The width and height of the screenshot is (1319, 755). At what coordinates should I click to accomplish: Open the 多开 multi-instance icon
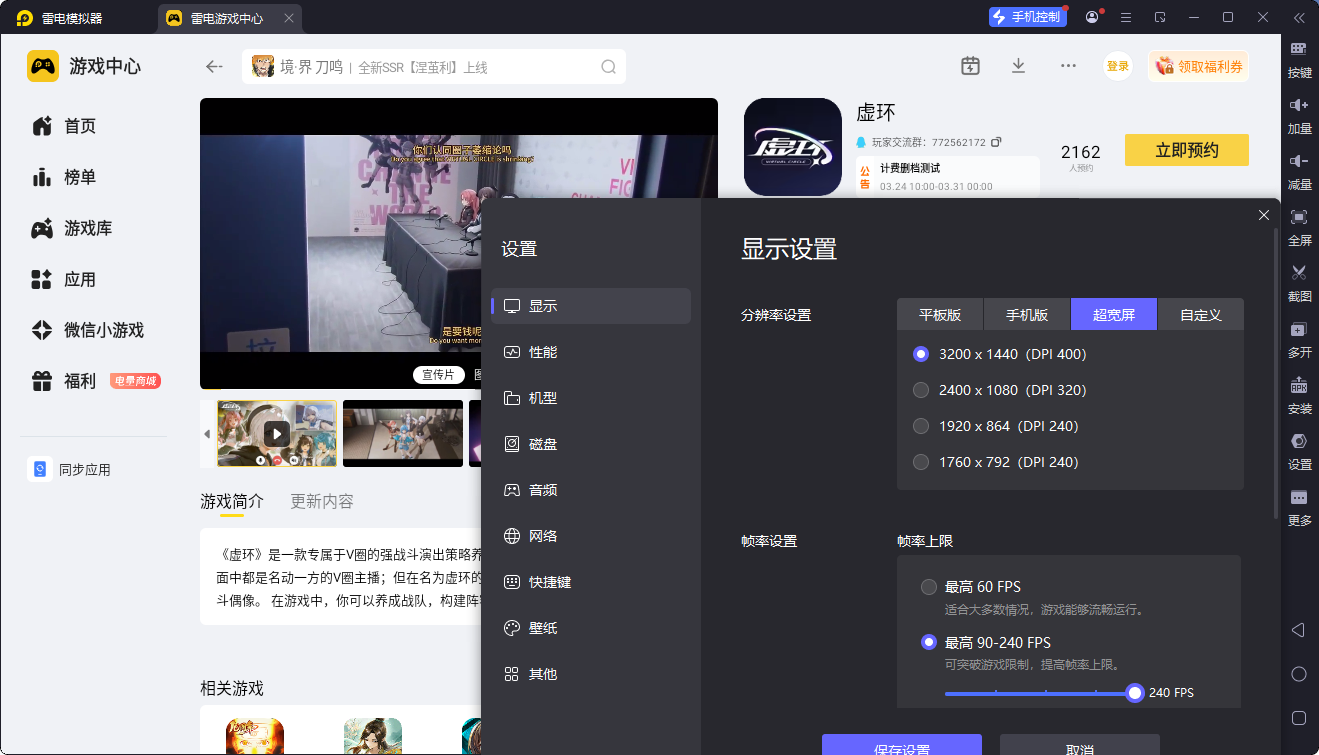[x=1299, y=329]
